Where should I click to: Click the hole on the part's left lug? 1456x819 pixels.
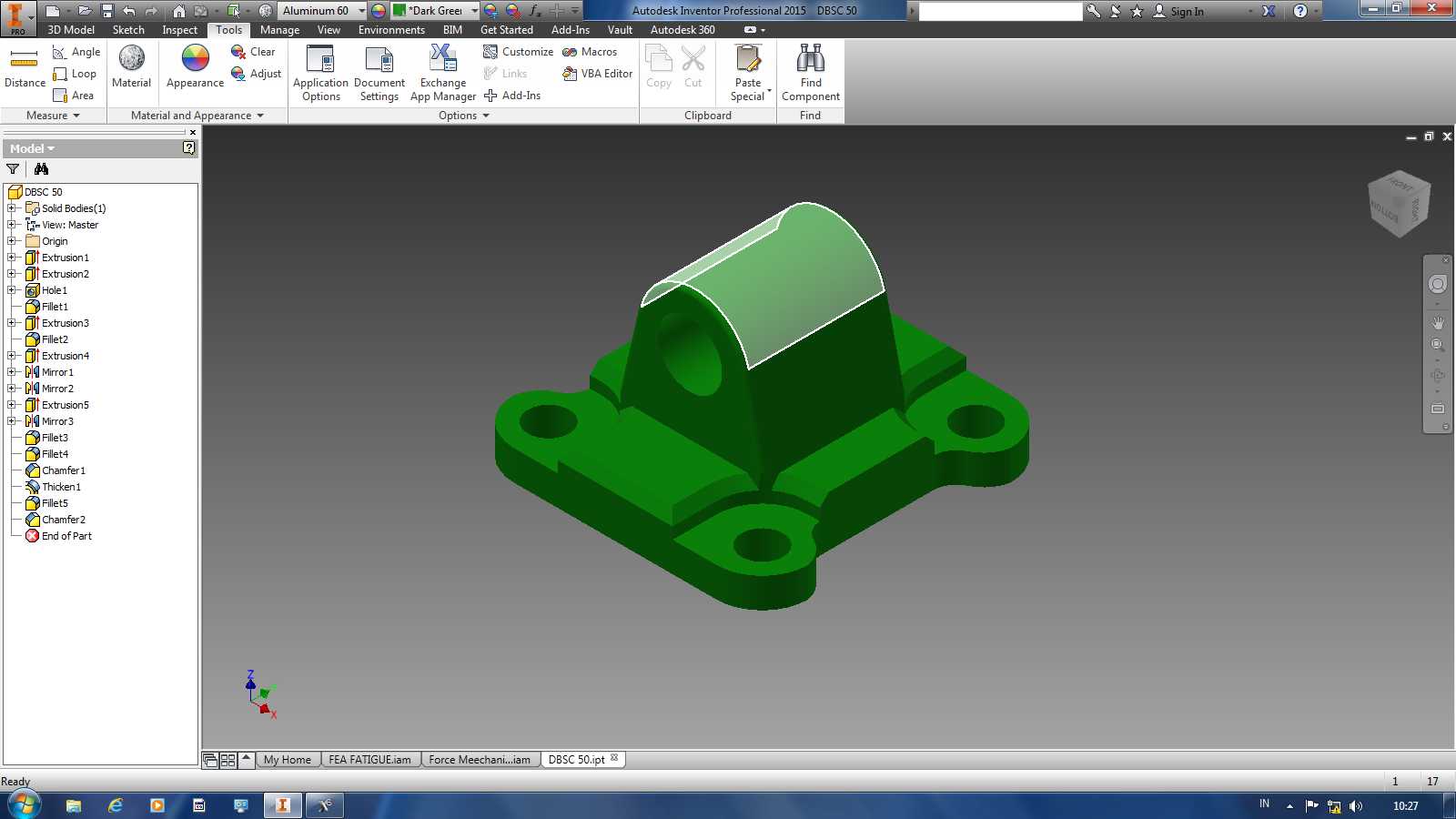pos(549,421)
